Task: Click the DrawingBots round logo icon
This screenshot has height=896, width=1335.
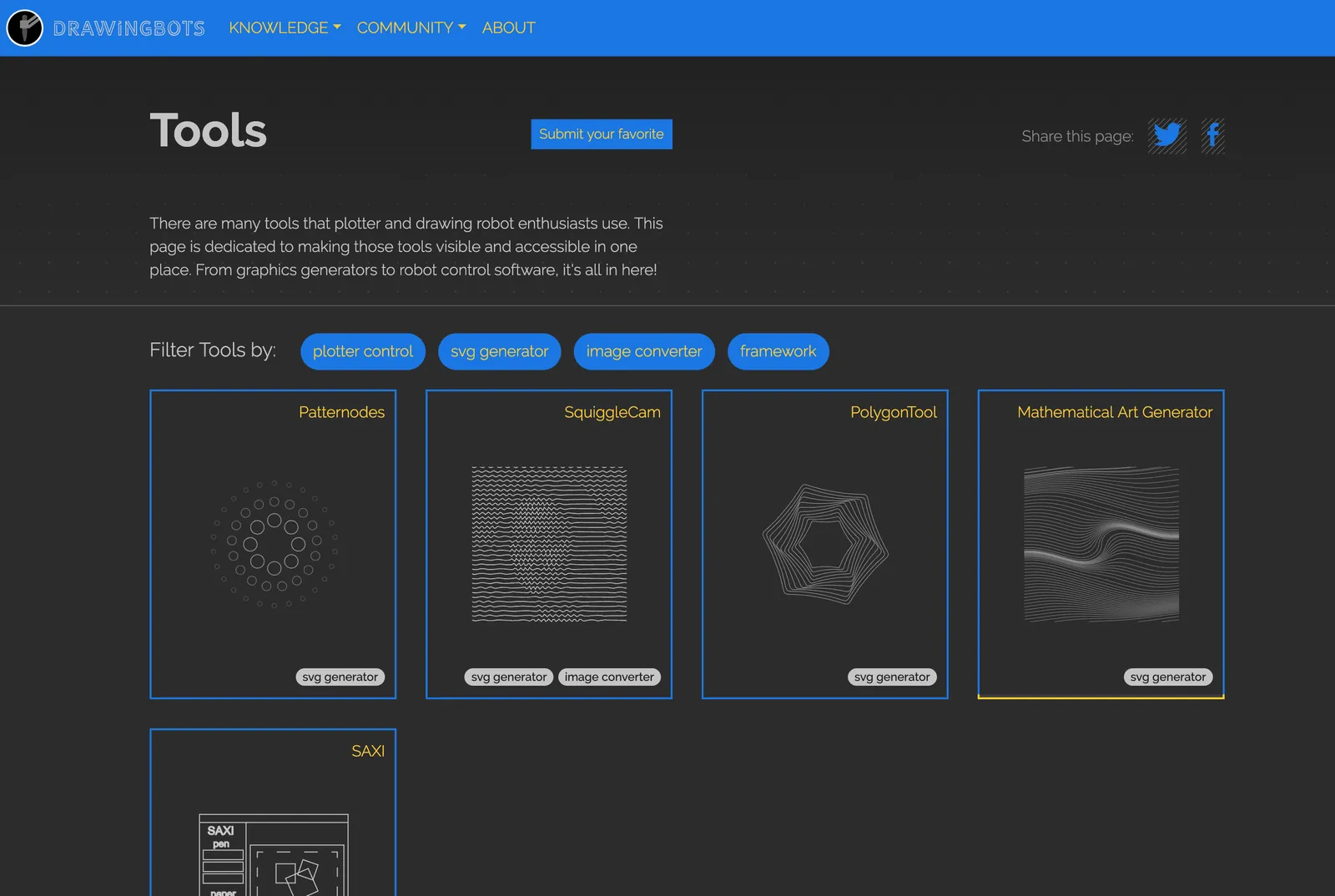Action: [x=25, y=28]
